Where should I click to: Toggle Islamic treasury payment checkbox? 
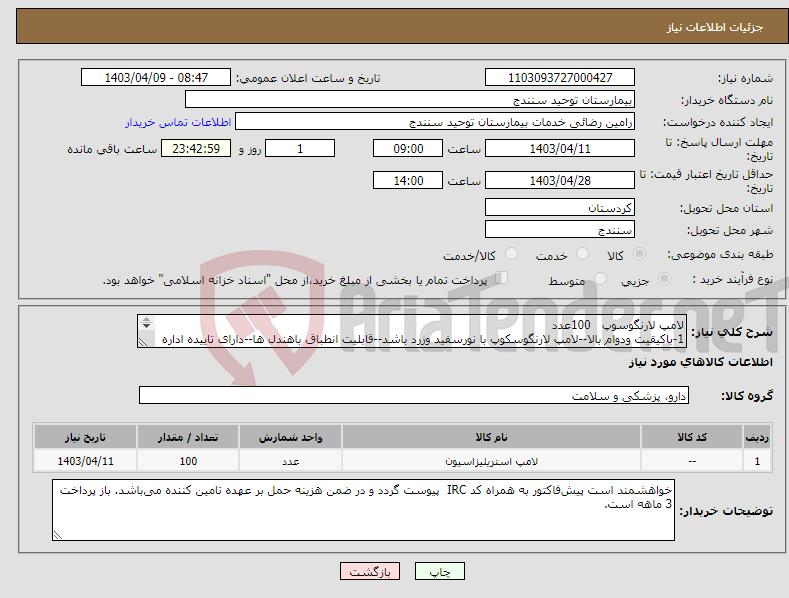[x=501, y=278]
